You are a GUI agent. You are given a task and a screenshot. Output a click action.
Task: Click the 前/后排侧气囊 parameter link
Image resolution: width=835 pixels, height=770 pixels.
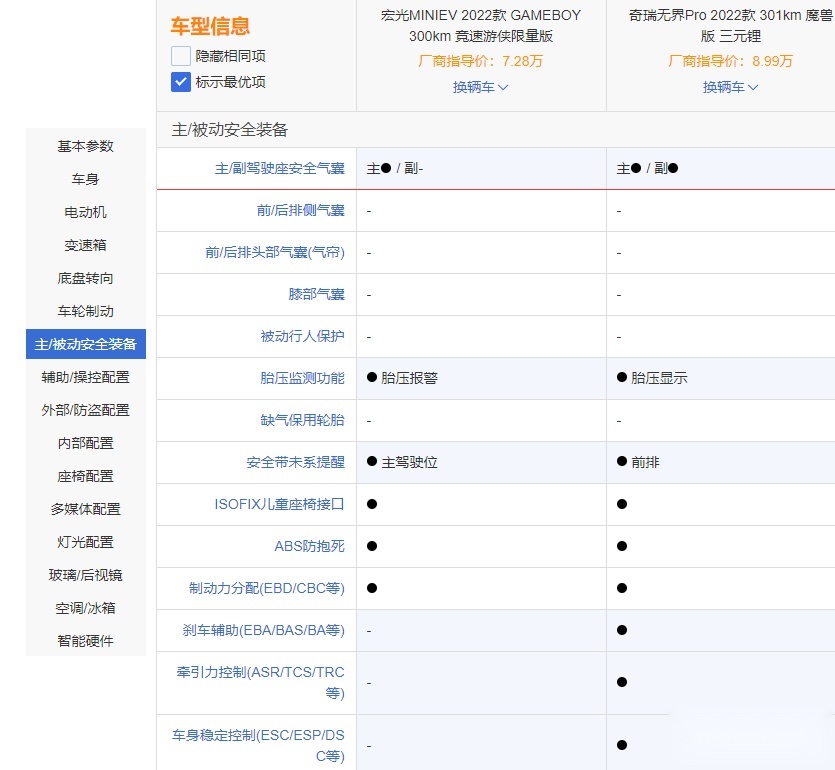click(301, 211)
